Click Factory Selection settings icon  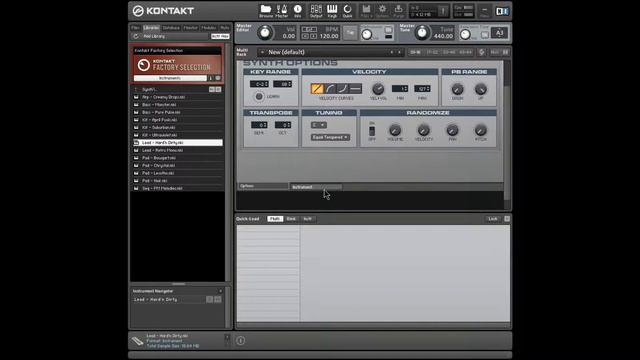[x=218, y=78]
